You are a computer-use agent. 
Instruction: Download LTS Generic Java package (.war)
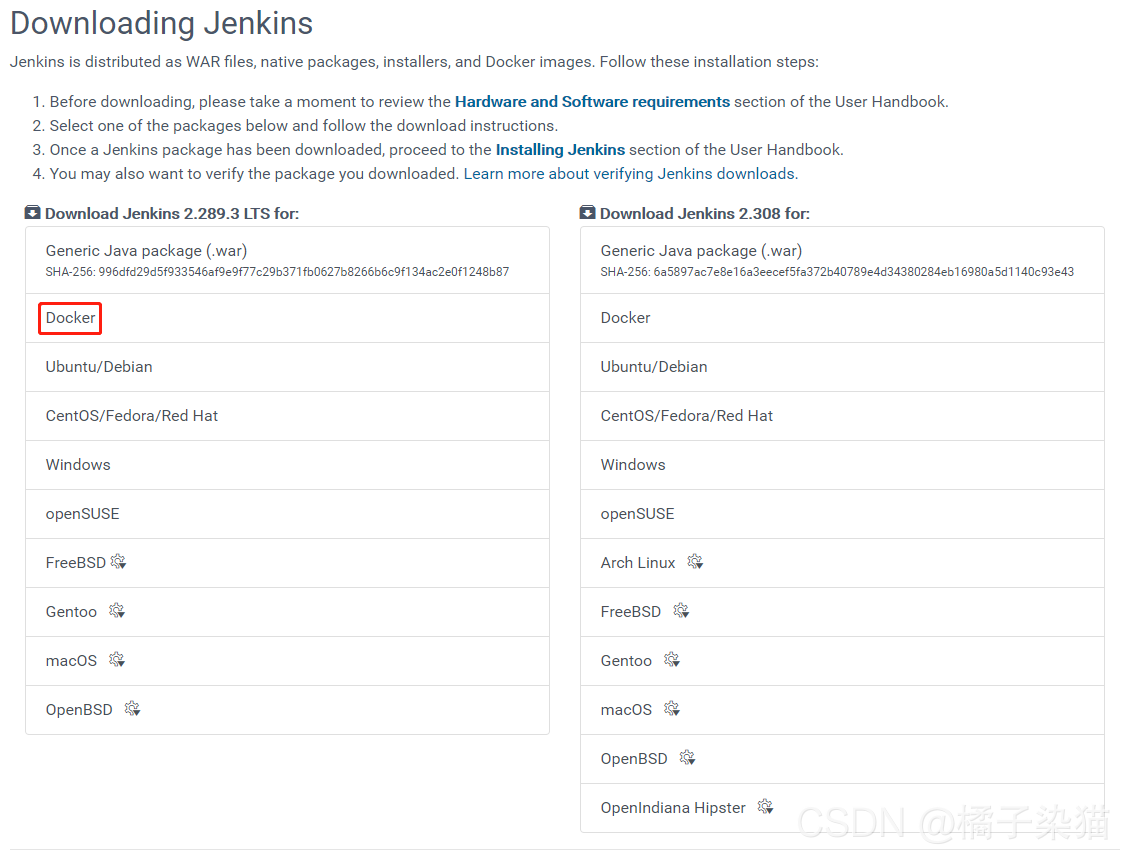pyautogui.click(x=287, y=261)
